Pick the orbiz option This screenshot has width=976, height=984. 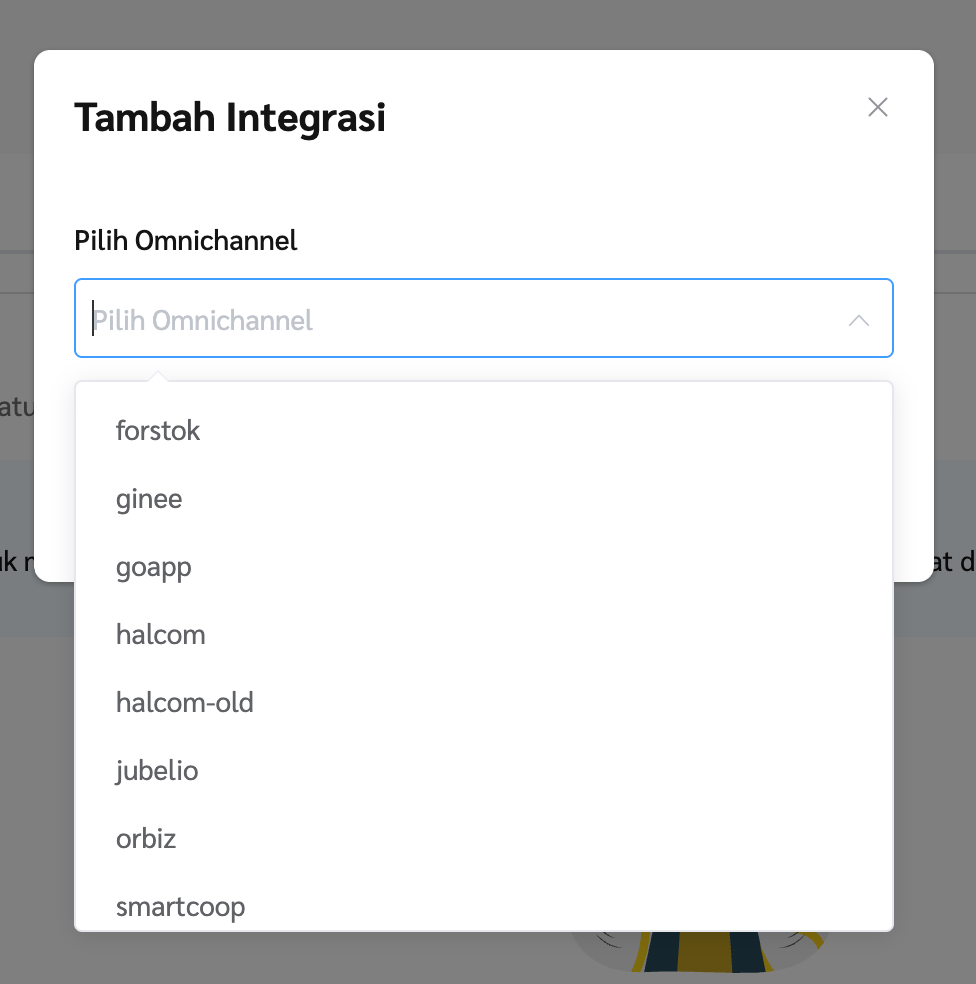tap(483, 839)
